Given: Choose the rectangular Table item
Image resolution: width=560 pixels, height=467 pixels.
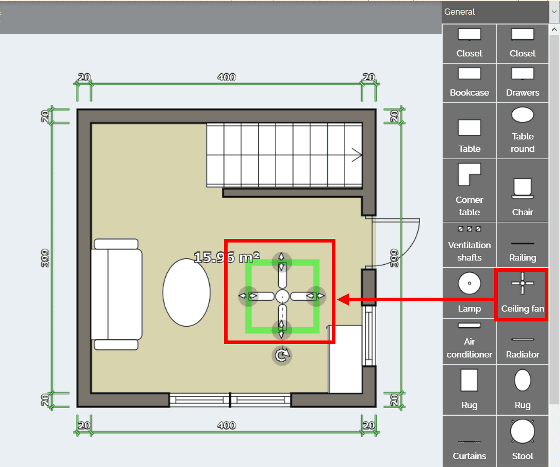Looking at the screenshot, I should 469,131.
